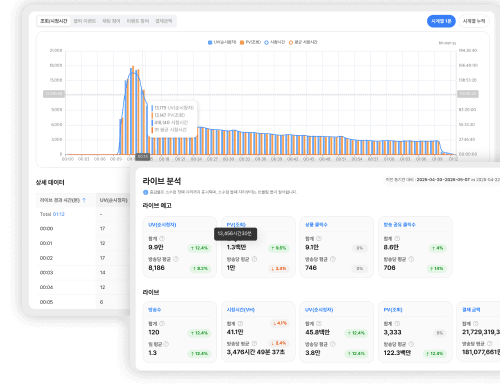
Task: Open 결제 금액 card title
Action: tap(471, 310)
